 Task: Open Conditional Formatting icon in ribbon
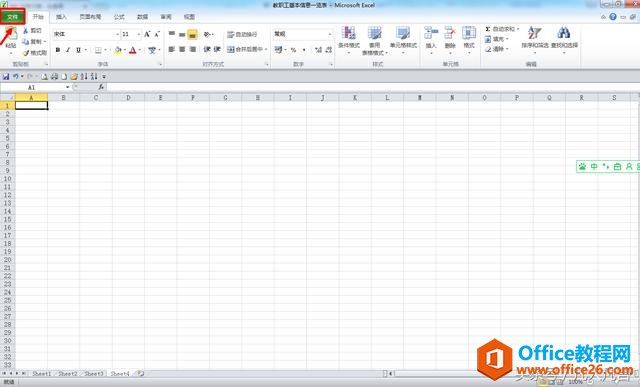349,33
